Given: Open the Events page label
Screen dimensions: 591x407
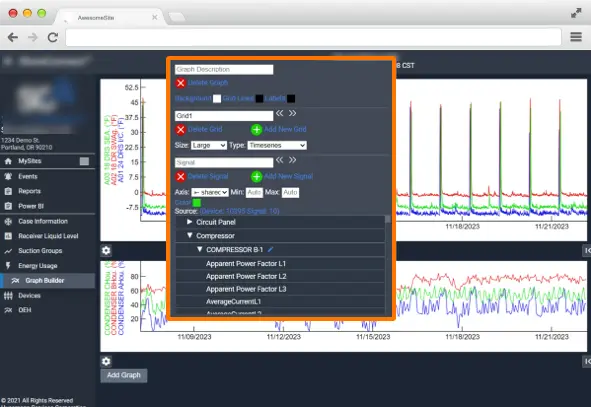Looking at the screenshot, I should click(28, 176).
